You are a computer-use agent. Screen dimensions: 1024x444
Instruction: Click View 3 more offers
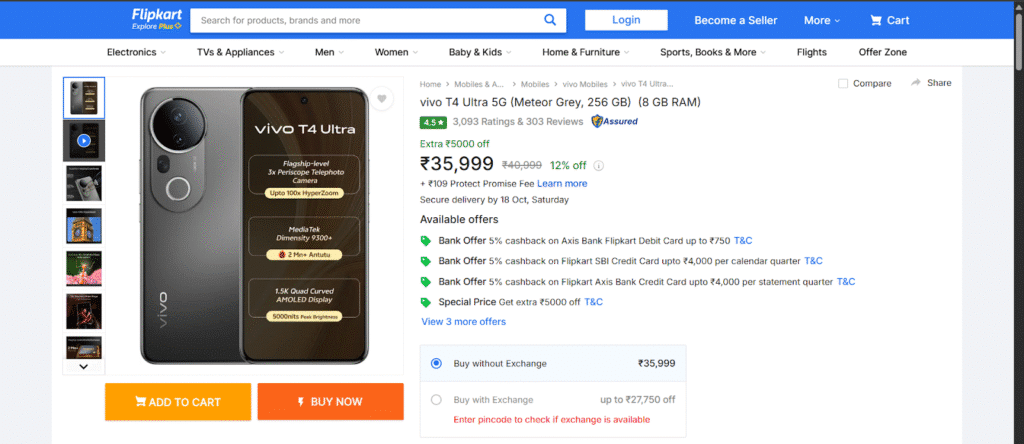464,321
